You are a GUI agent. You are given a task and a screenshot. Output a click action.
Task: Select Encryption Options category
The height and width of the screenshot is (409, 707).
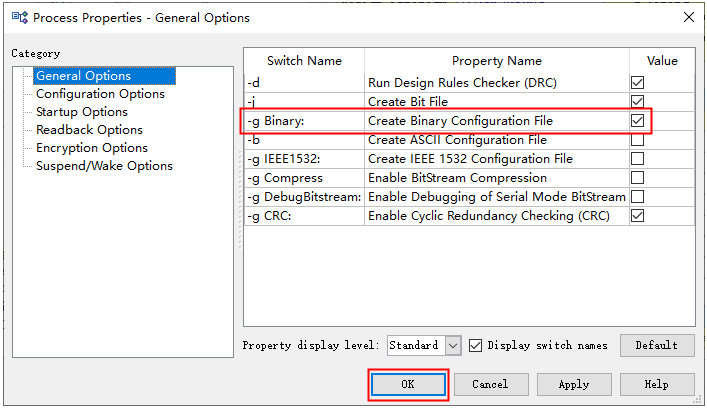point(92,148)
